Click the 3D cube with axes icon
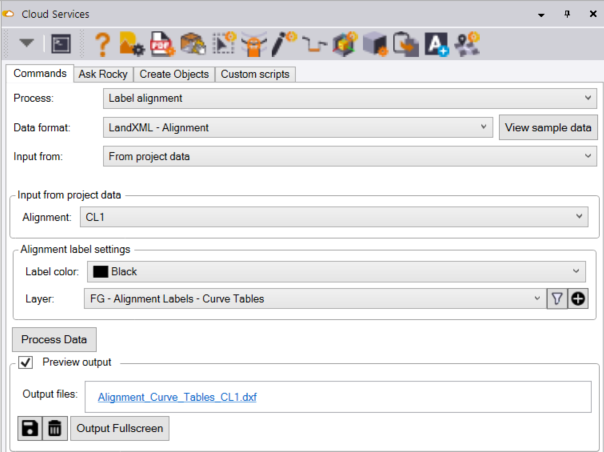Image resolution: width=604 pixels, height=452 pixels. pyautogui.click(x=345, y=44)
